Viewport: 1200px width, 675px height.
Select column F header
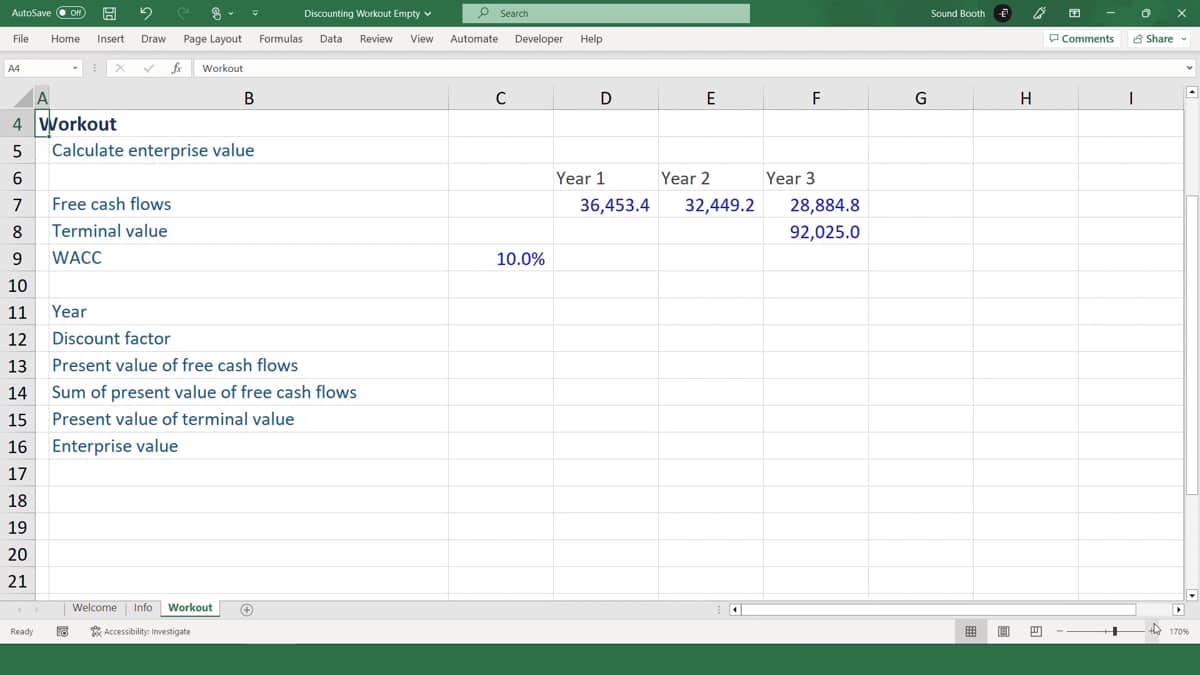pyautogui.click(x=816, y=98)
